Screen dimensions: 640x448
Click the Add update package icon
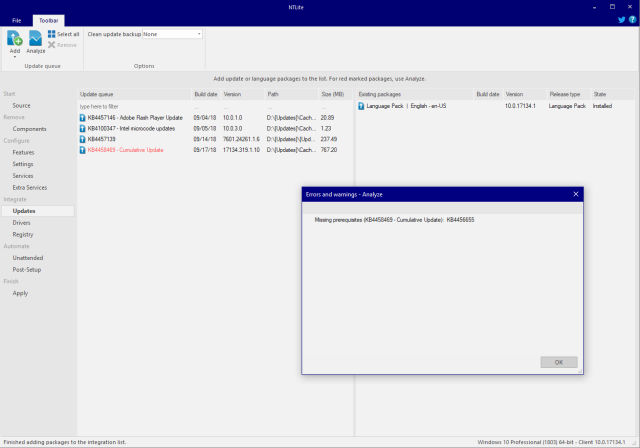pyautogui.click(x=15, y=38)
